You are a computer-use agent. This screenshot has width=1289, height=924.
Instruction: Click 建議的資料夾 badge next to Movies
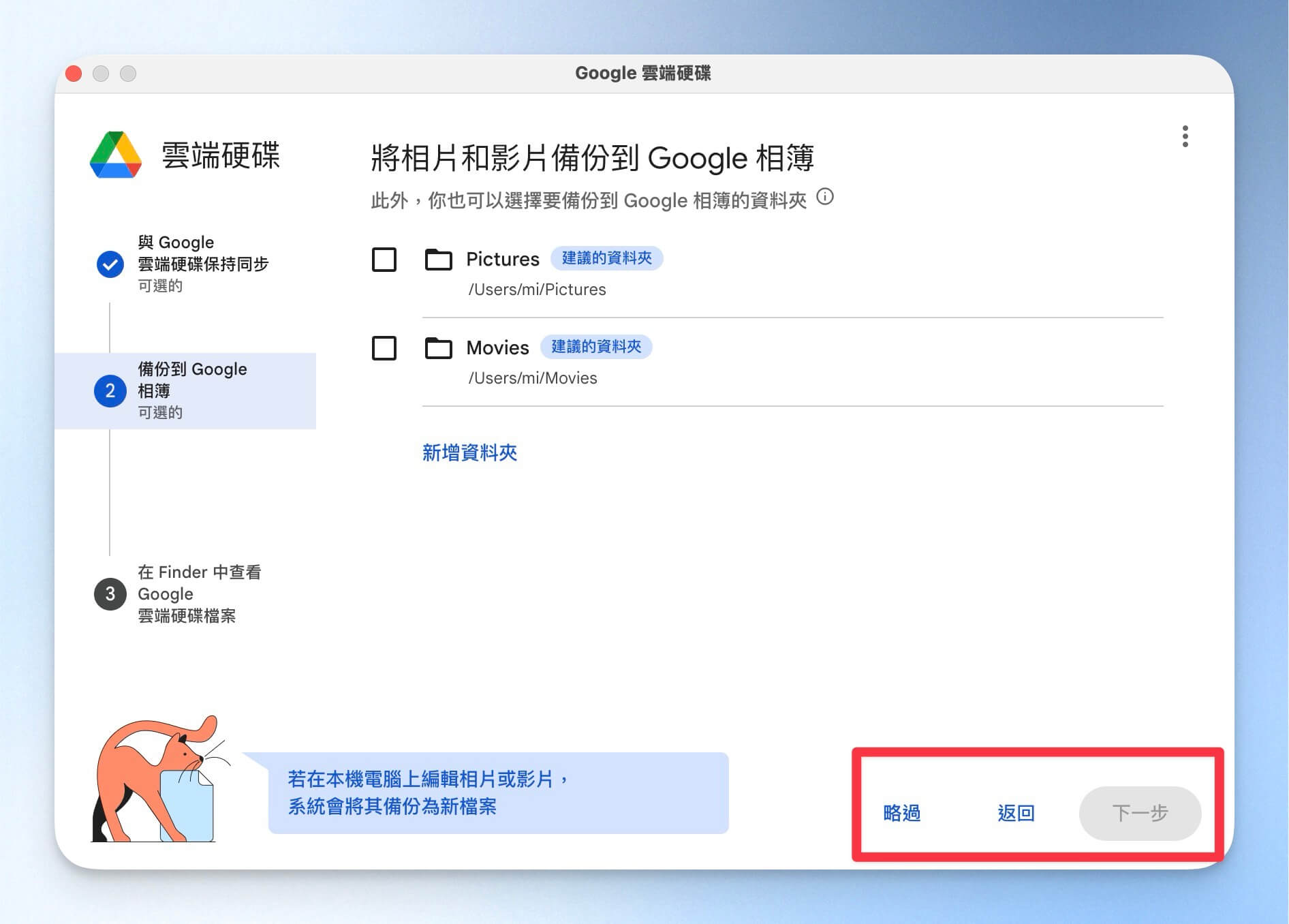[x=596, y=347]
